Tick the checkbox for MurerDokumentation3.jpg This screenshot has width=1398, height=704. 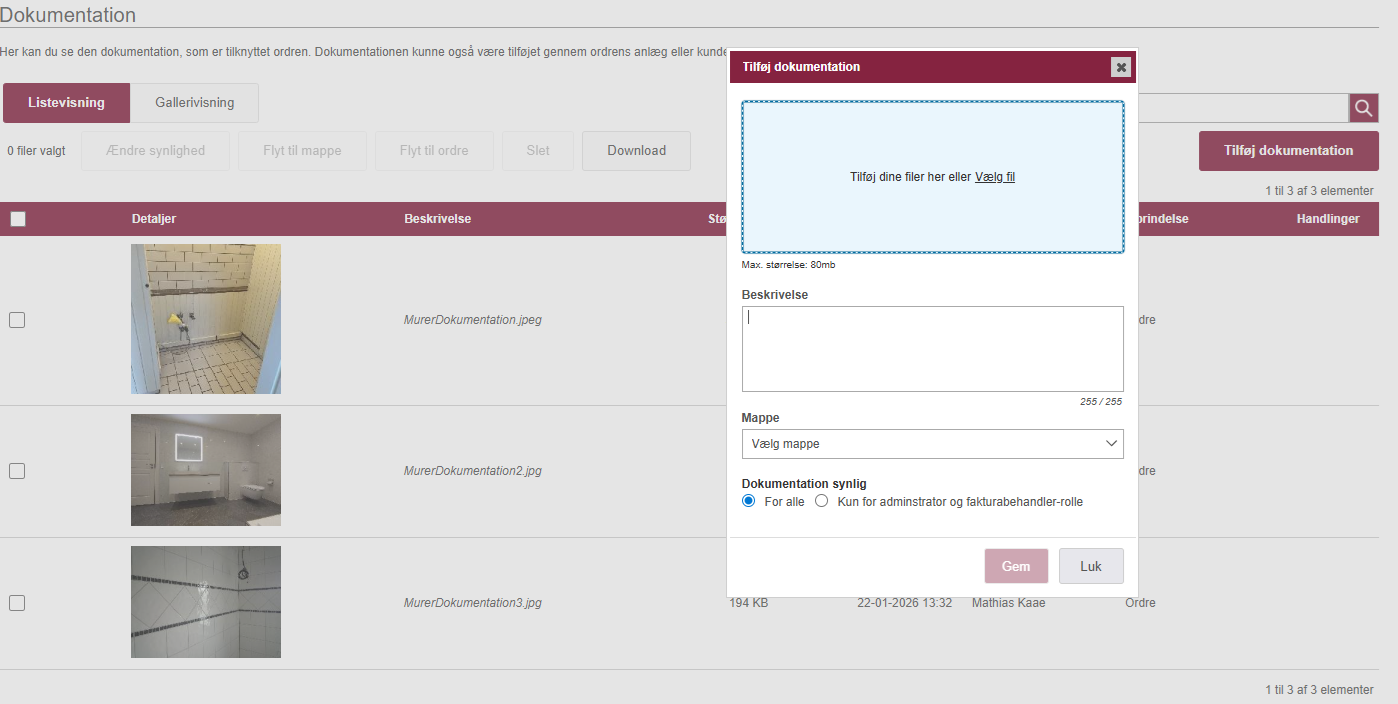pos(17,603)
